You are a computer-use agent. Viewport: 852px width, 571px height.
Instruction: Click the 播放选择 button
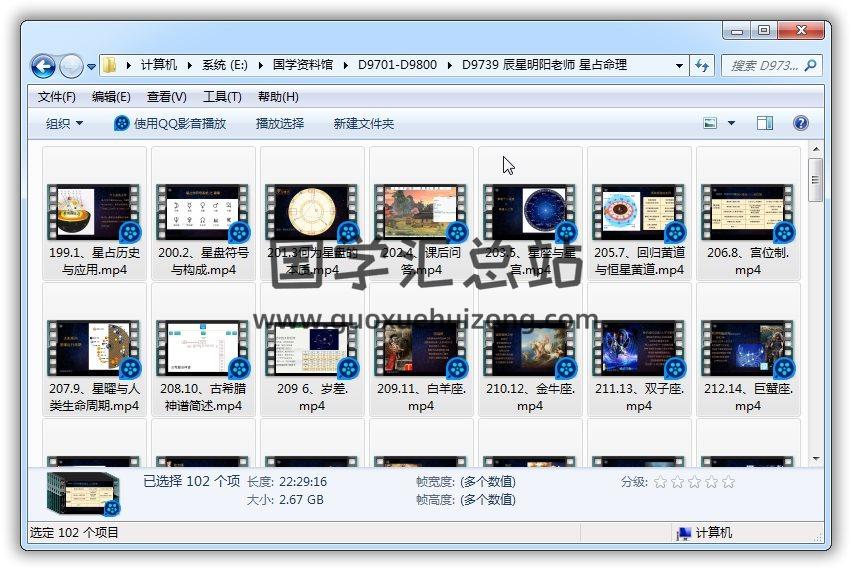coord(280,123)
